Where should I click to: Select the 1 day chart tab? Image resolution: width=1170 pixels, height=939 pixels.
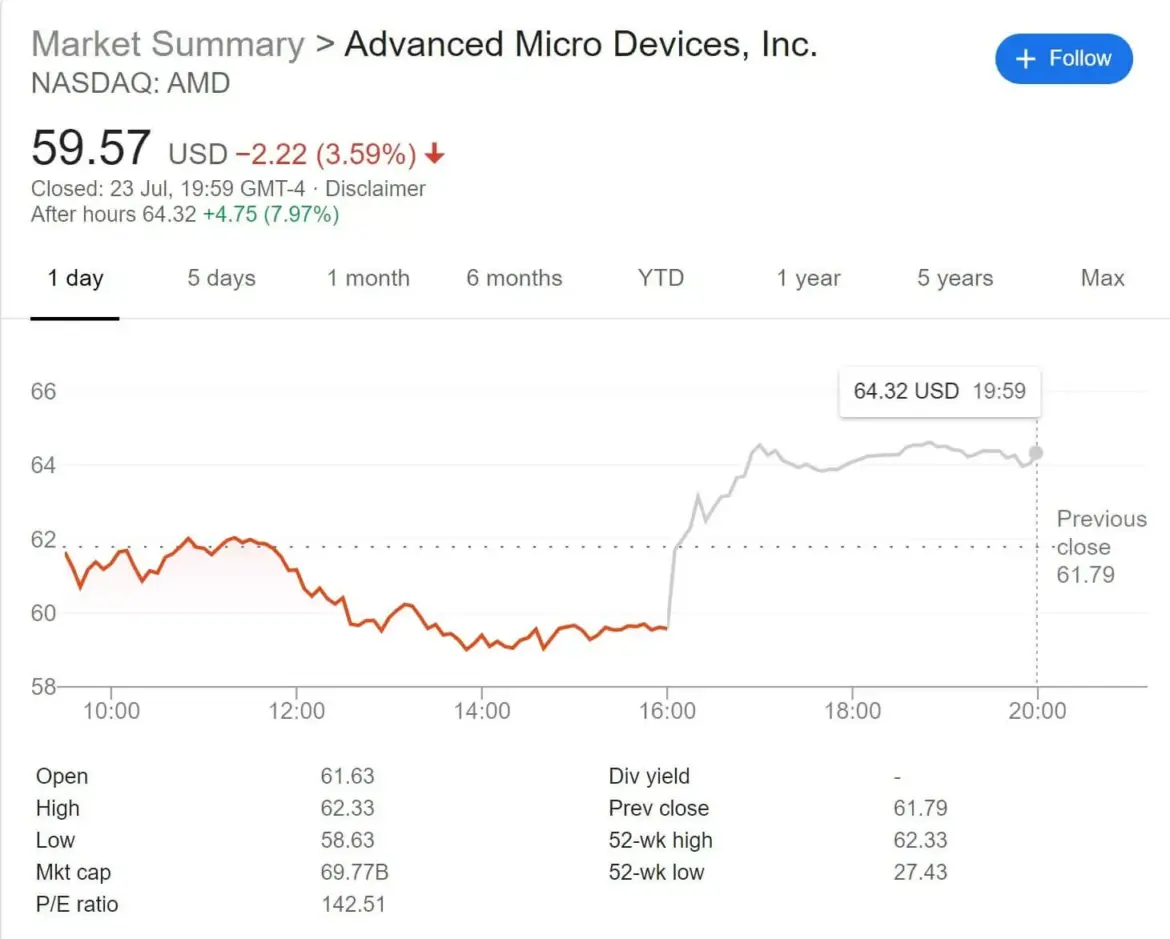click(75, 279)
